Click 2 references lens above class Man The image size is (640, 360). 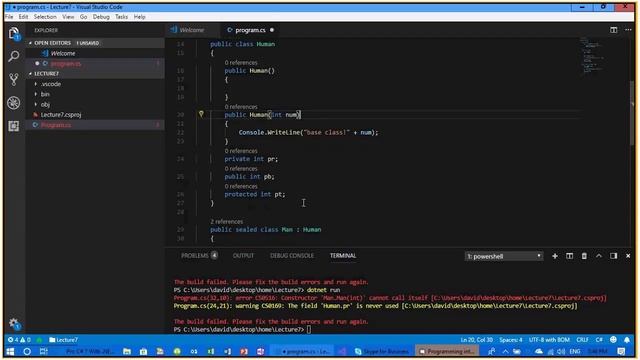227,221
